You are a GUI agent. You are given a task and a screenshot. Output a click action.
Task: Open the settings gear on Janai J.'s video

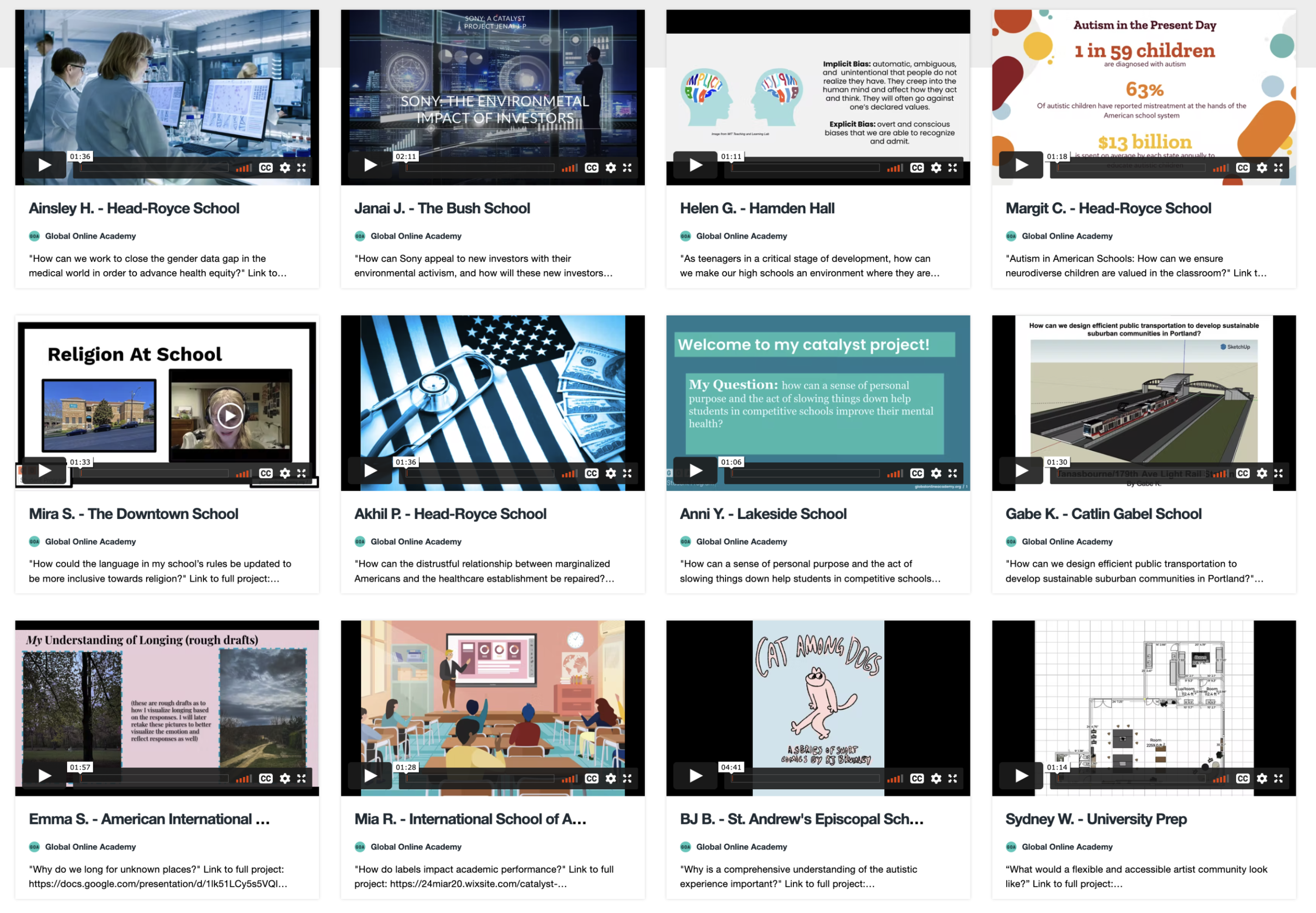coord(611,168)
